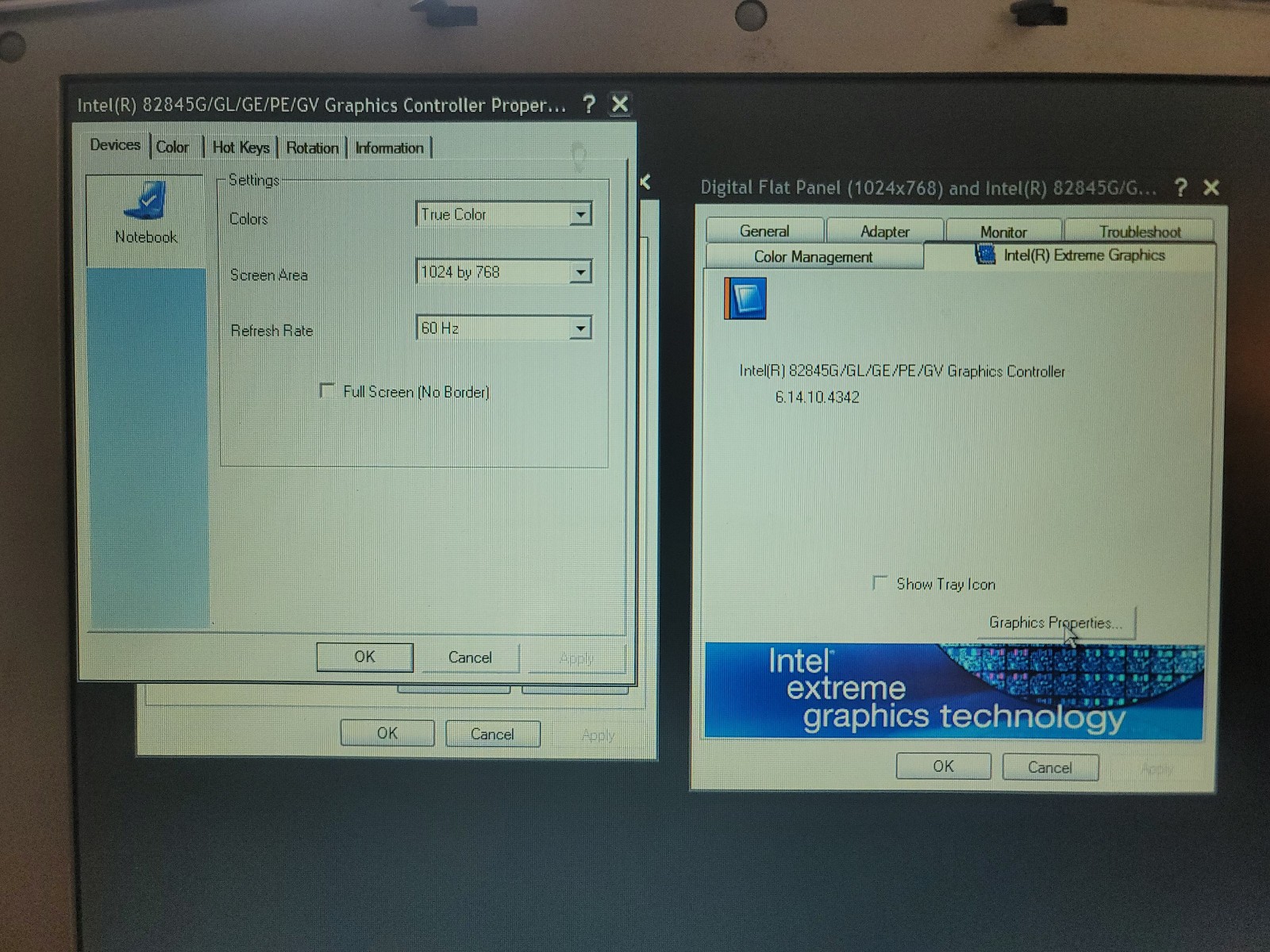Click the Graphics Properties... button
Viewport: 1270px width, 952px height.
click(x=1056, y=623)
